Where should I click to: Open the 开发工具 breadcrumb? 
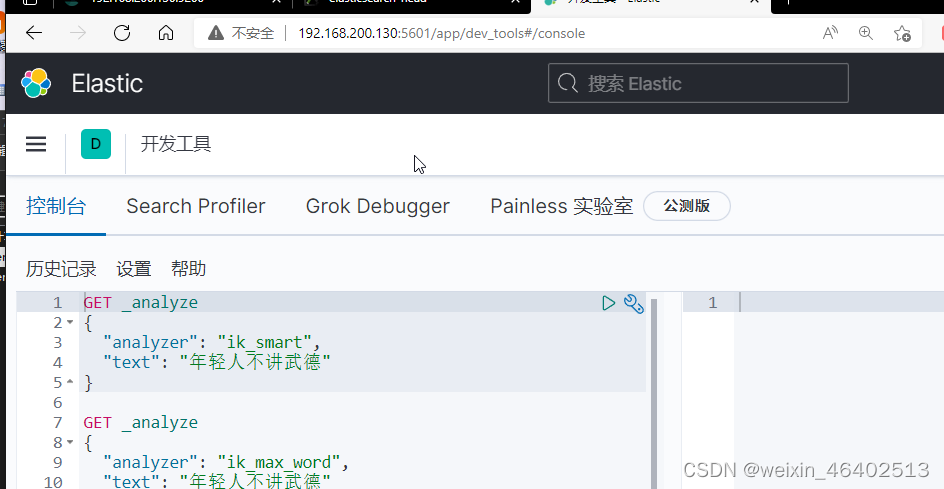click(176, 145)
